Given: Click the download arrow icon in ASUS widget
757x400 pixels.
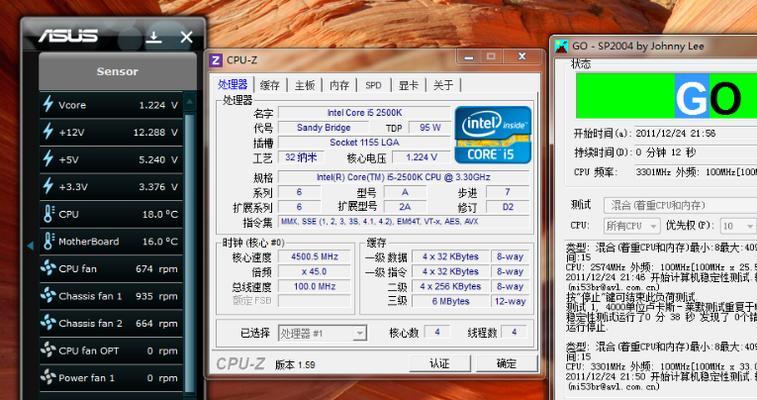Looking at the screenshot, I should pyautogui.click(x=154, y=37).
